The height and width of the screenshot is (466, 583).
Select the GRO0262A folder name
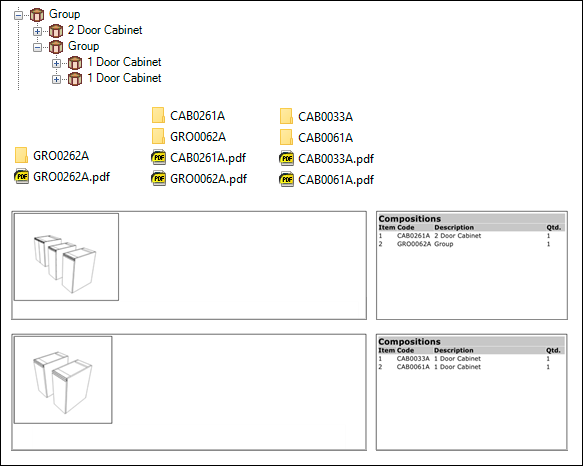coord(61,156)
